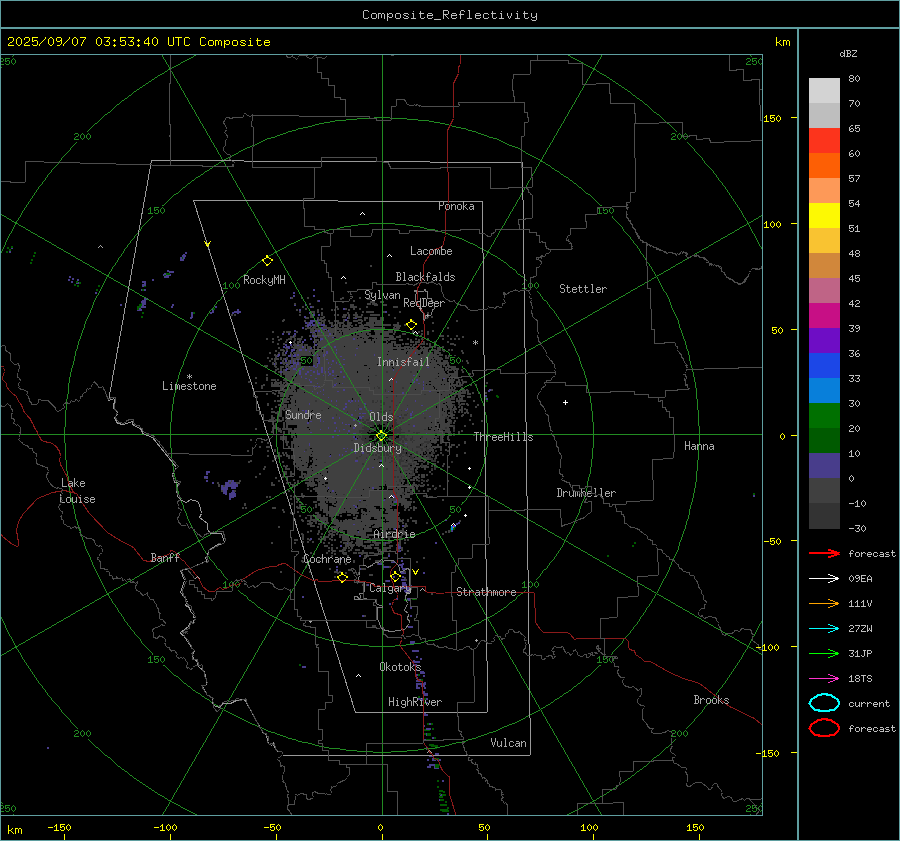
Task: Click the Lacombe city label
Action: pos(431,251)
